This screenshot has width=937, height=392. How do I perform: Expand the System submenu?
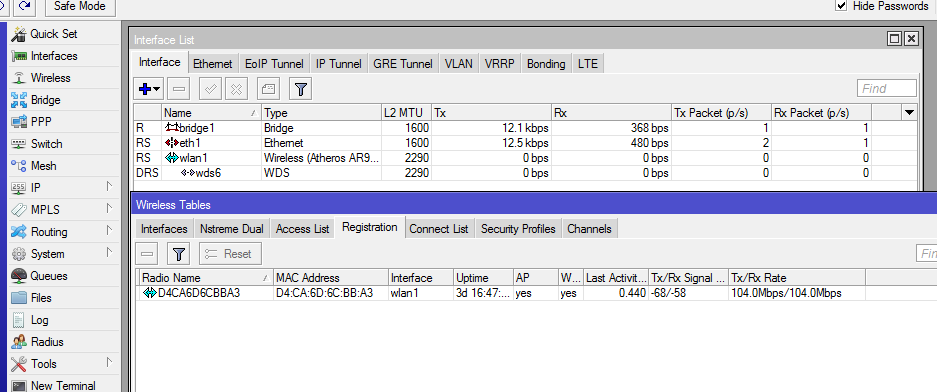point(109,253)
